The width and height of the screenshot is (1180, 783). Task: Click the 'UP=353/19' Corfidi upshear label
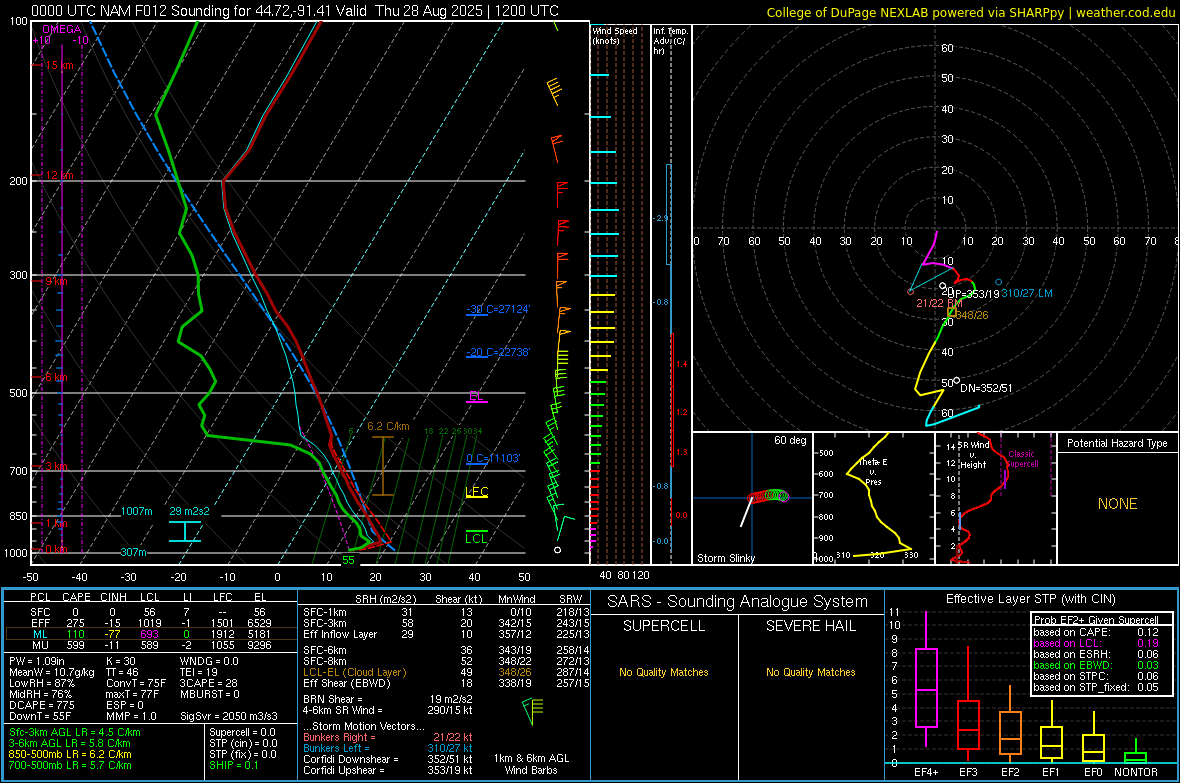tap(974, 294)
